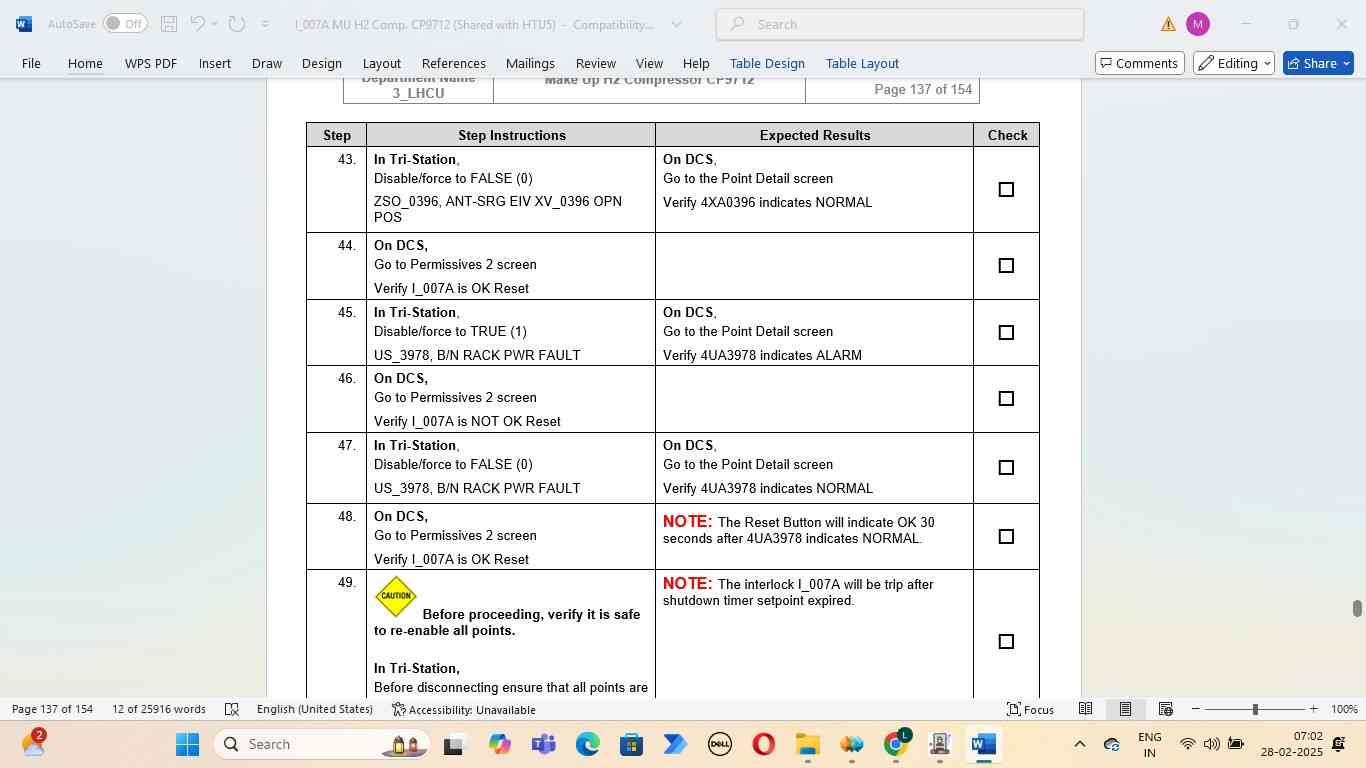This screenshot has height=768, width=1366.
Task: Open document title dropdown chevron
Action: click(676, 24)
